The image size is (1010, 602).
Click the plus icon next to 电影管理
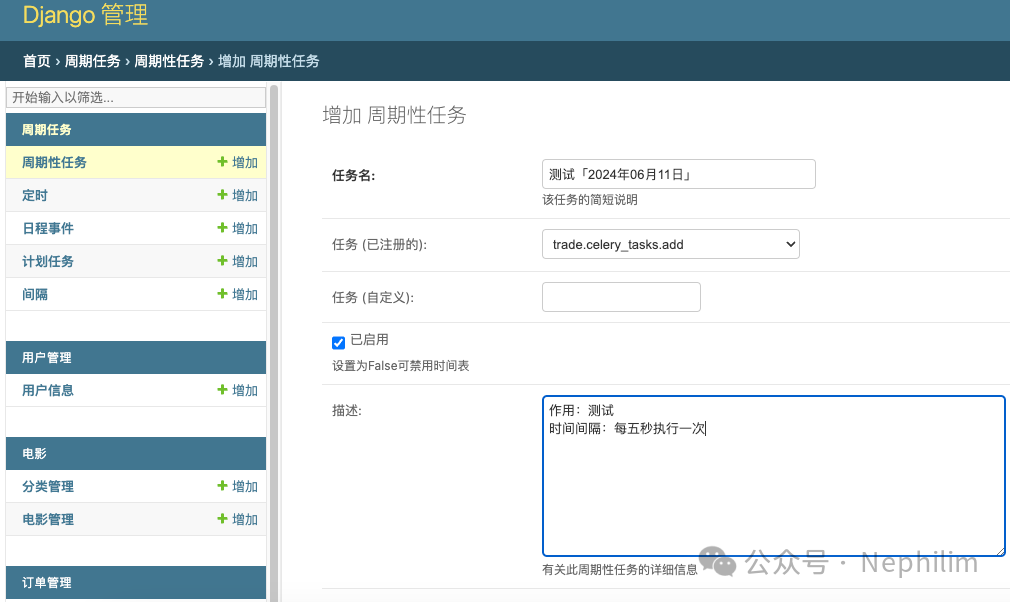click(223, 519)
